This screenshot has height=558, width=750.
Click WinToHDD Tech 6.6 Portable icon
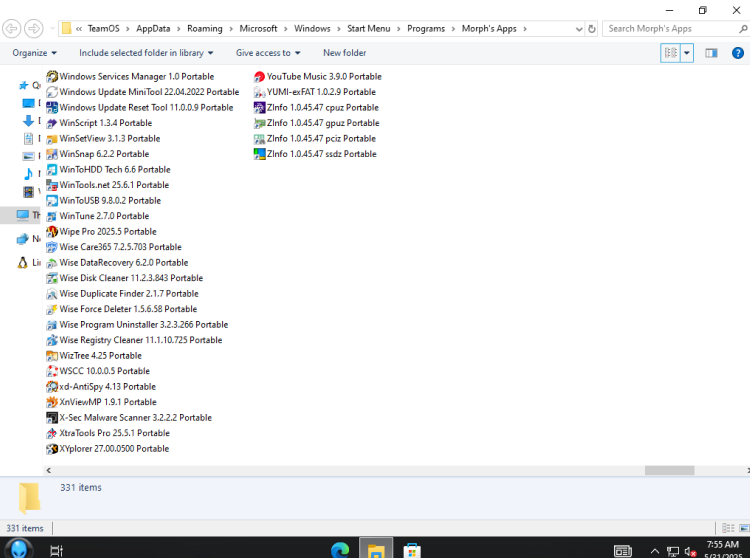(52, 169)
